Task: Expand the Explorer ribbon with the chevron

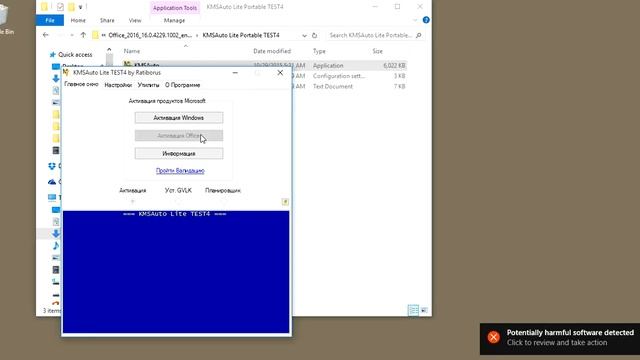Action: click(x=416, y=20)
